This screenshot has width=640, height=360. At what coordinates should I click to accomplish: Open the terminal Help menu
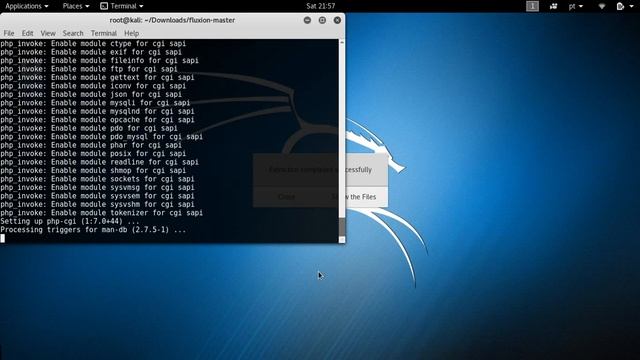(131, 33)
